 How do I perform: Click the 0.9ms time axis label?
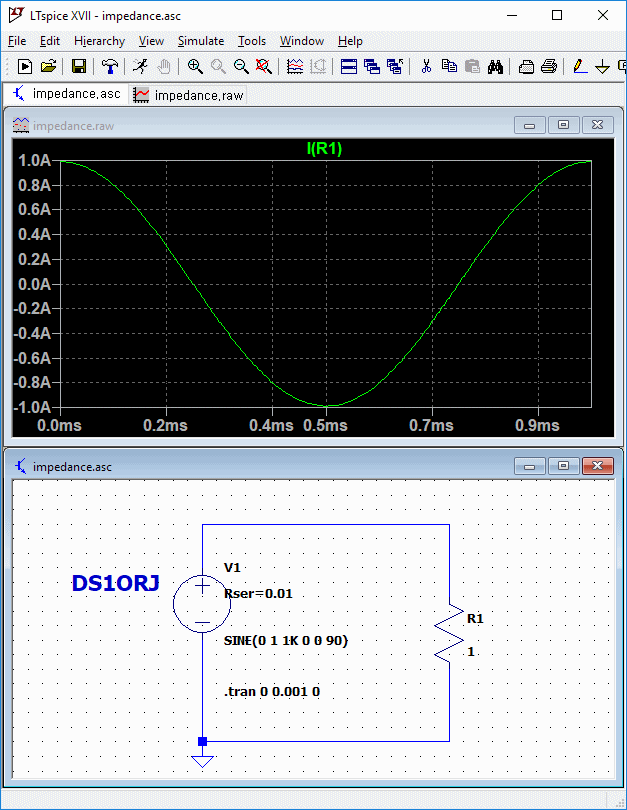pyautogui.click(x=537, y=426)
